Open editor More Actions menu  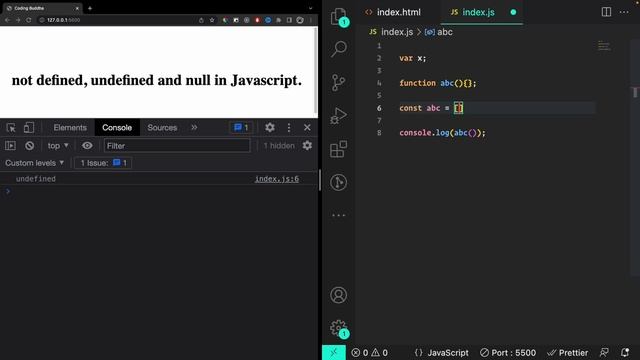[624, 12]
